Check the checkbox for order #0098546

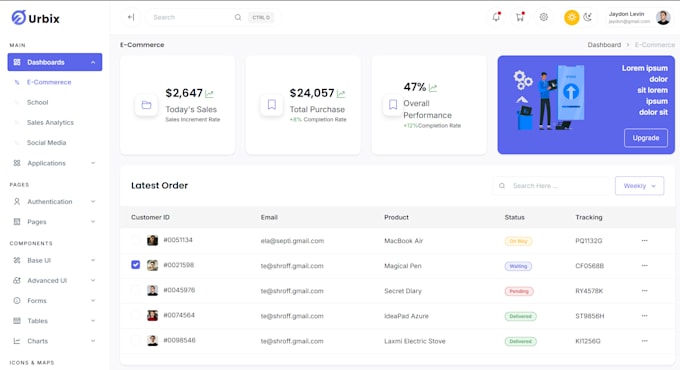tap(136, 341)
